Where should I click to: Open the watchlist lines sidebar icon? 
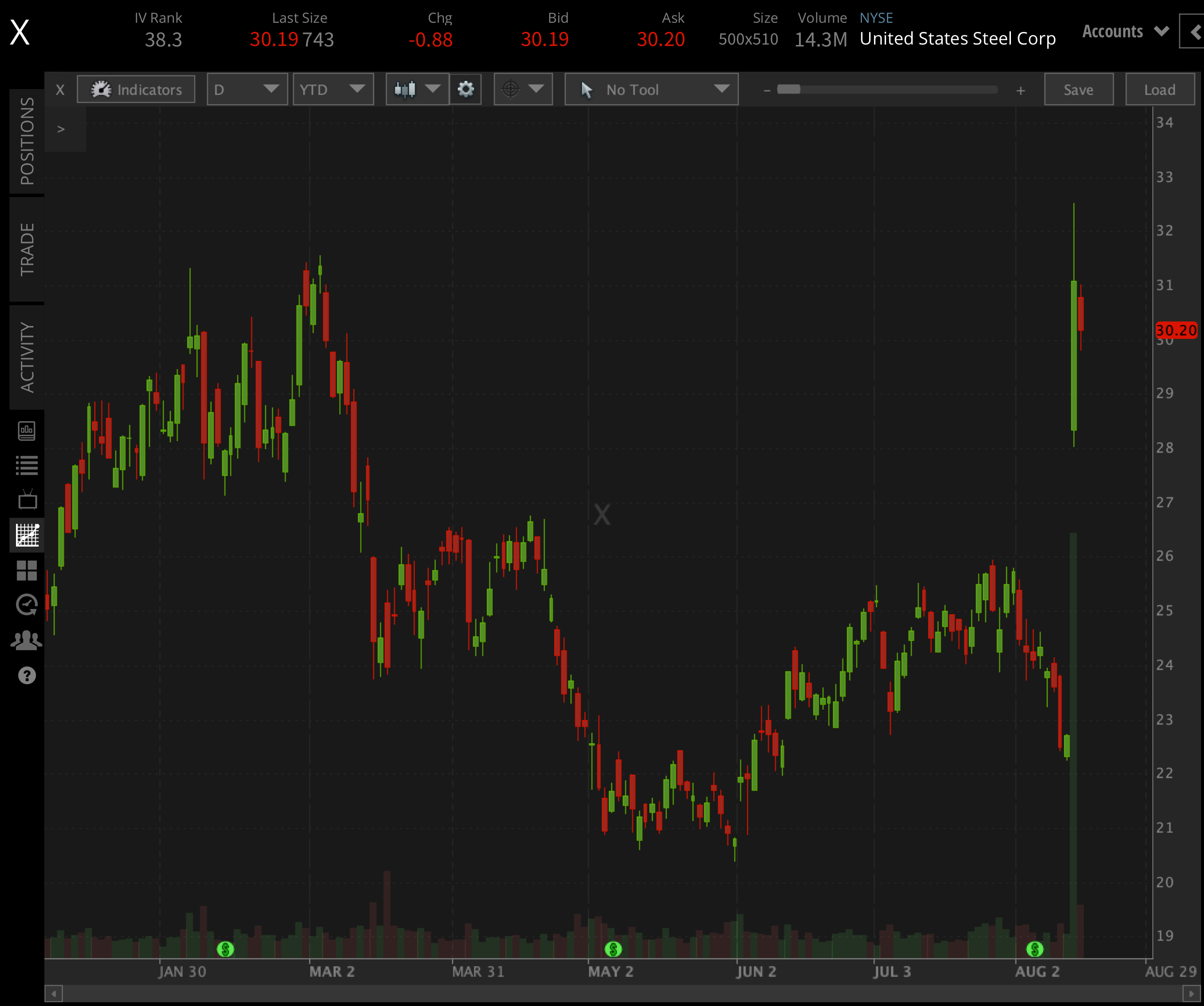click(27, 465)
